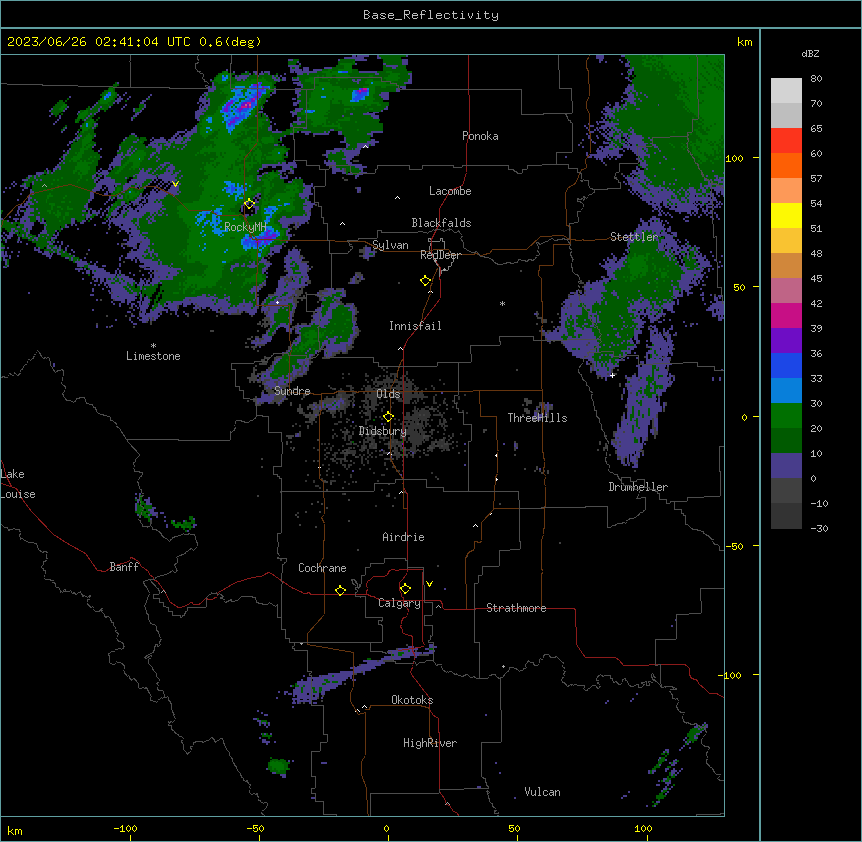Pick the magenta 39-42 dBZ legend swatch
This screenshot has height=842, width=862.
pyautogui.click(x=786, y=315)
